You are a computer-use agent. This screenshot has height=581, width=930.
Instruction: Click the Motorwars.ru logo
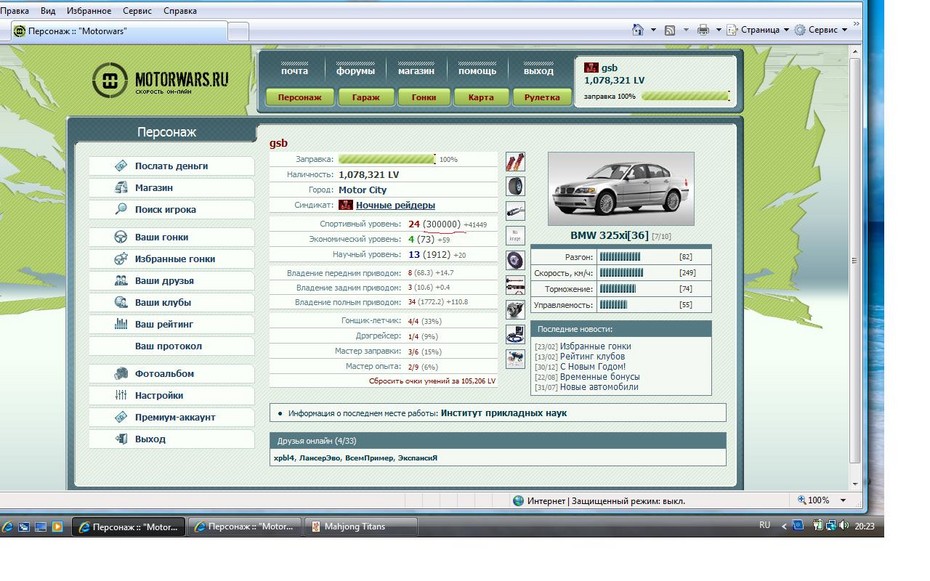[160, 80]
